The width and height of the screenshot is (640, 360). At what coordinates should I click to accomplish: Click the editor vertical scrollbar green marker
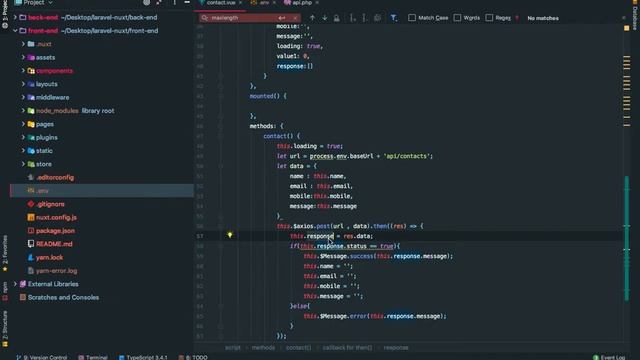tap(627, 238)
